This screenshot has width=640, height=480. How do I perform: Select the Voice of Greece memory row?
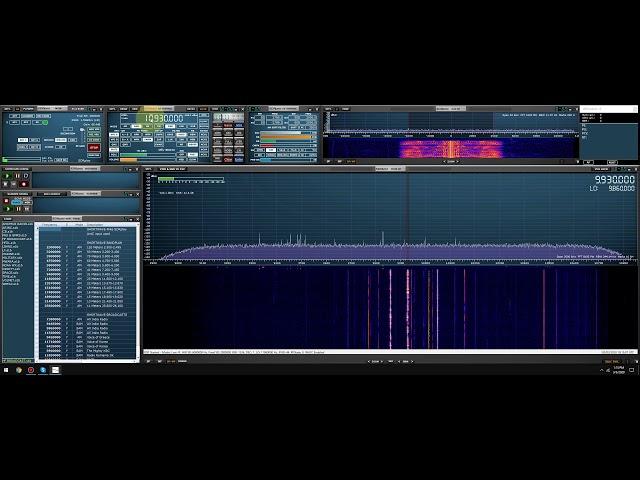[87, 338]
